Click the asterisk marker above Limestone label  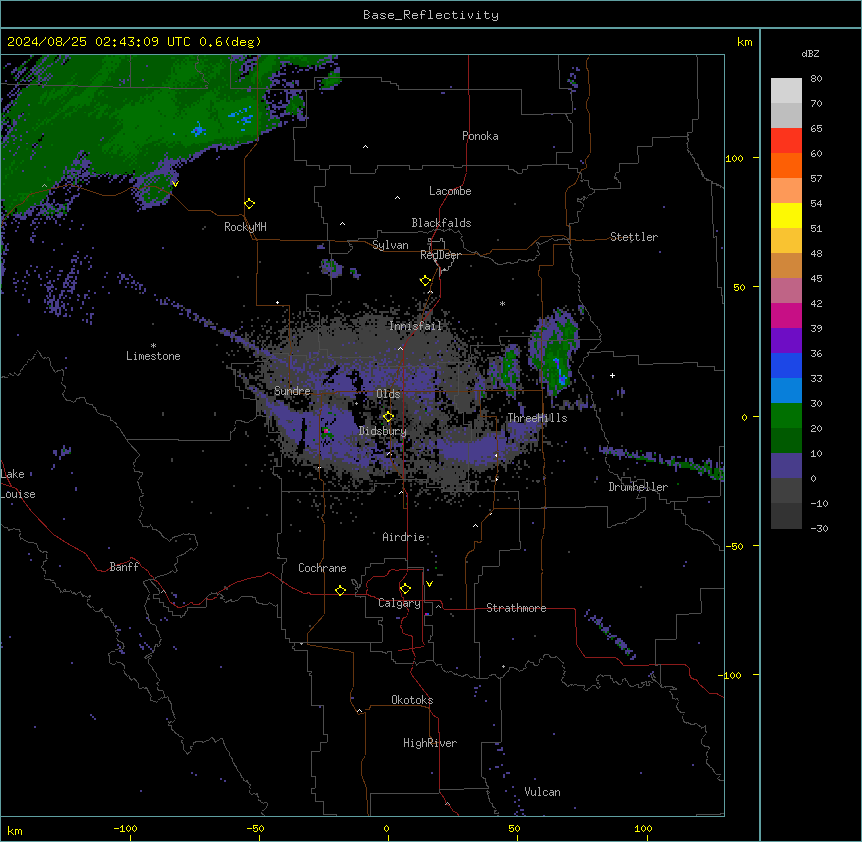153,346
